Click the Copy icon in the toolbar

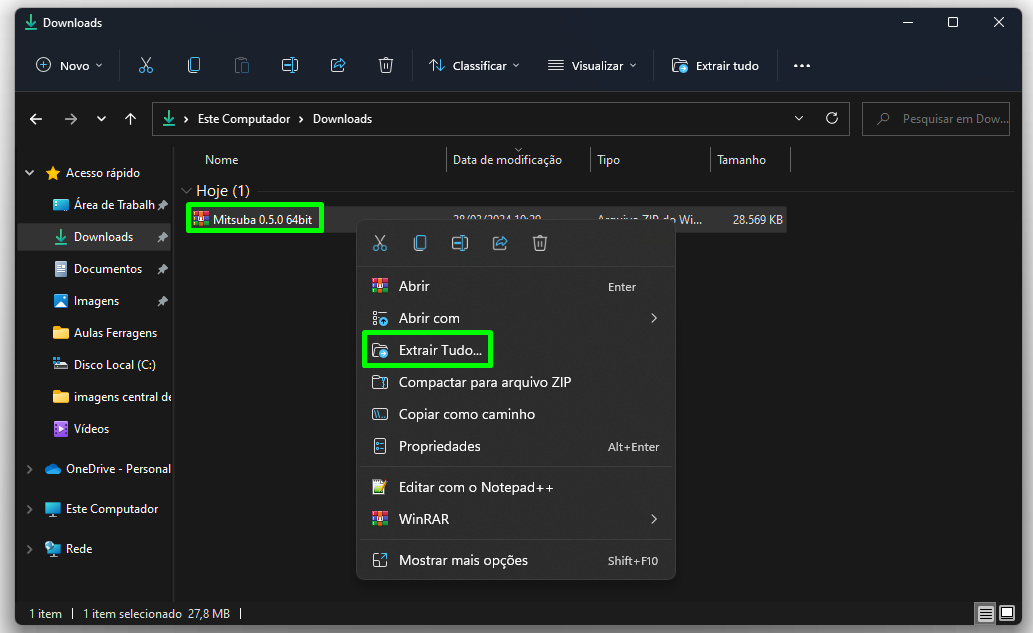pos(194,65)
